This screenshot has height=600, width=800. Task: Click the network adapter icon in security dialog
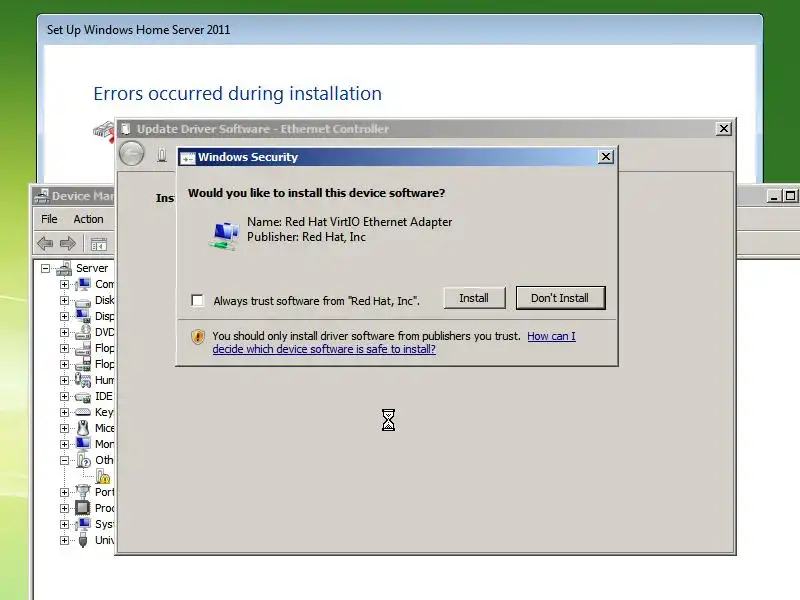pos(224,235)
